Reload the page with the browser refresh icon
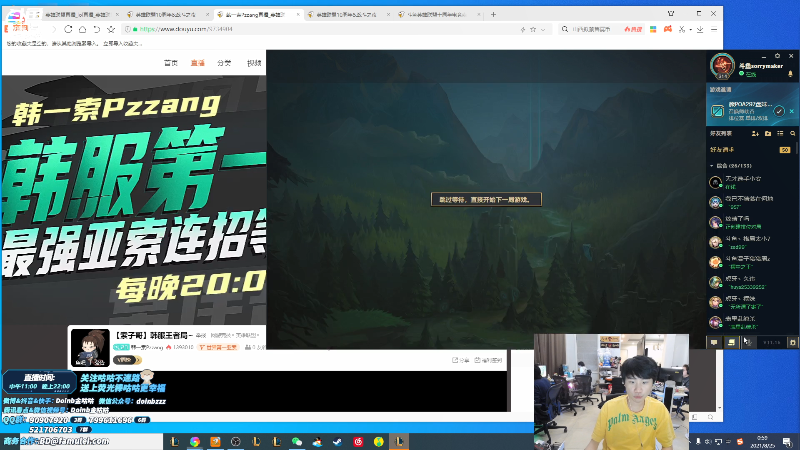800x450 pixels. click(68, 30)
